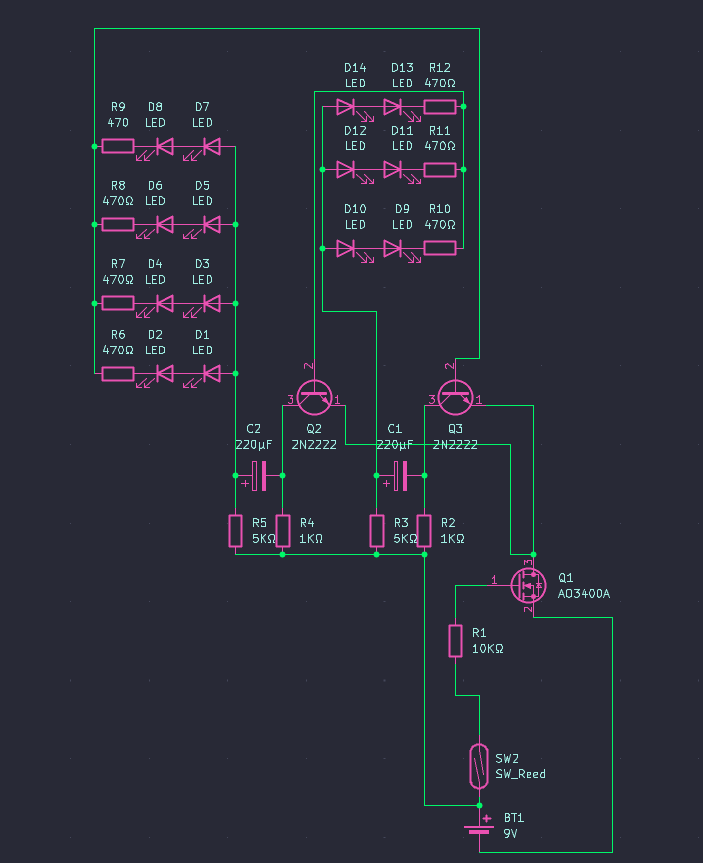703x863 pixels.
Task: Select the Q1 MOSFET symbol
Action: 528,586
